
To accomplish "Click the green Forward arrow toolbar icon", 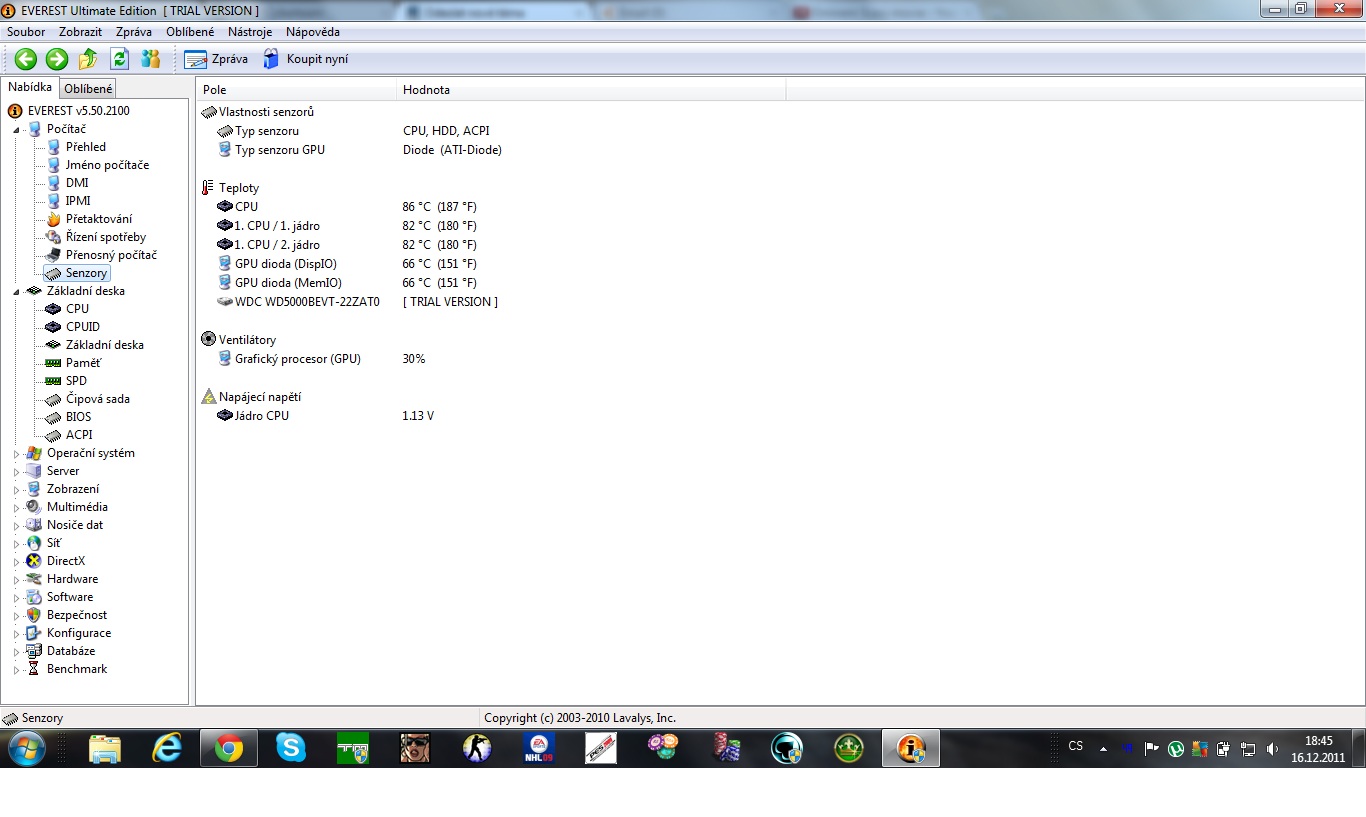I will pos(57,59).
